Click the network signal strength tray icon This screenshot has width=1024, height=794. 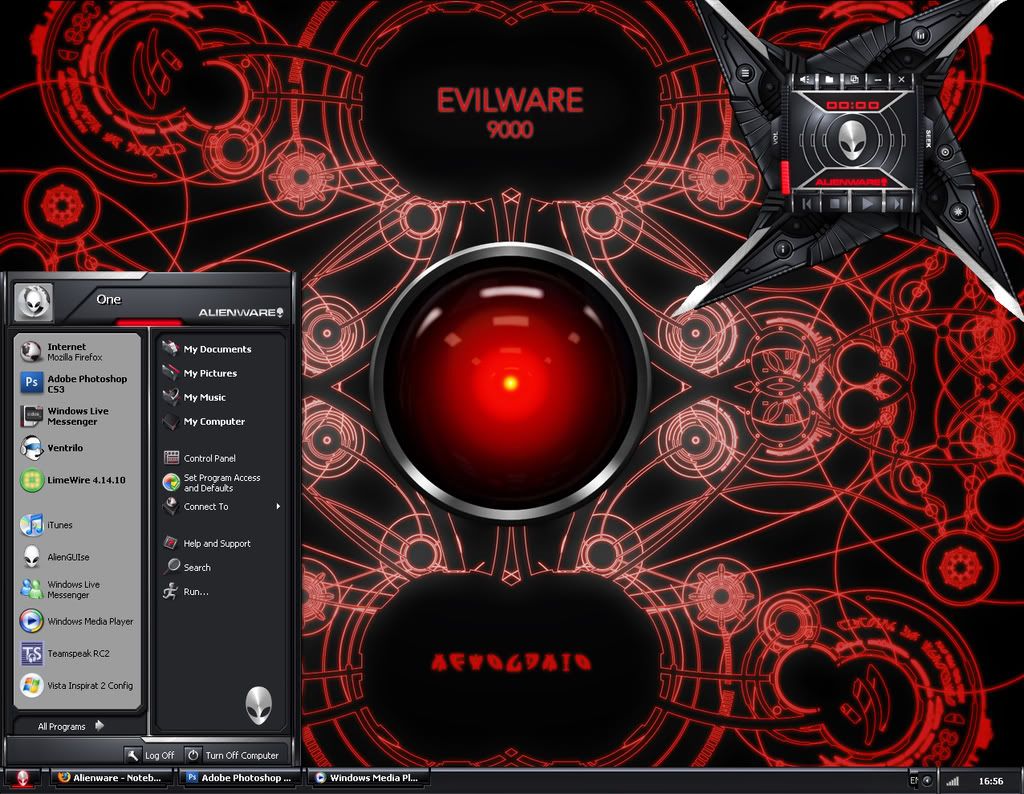(x=953, y=781)
